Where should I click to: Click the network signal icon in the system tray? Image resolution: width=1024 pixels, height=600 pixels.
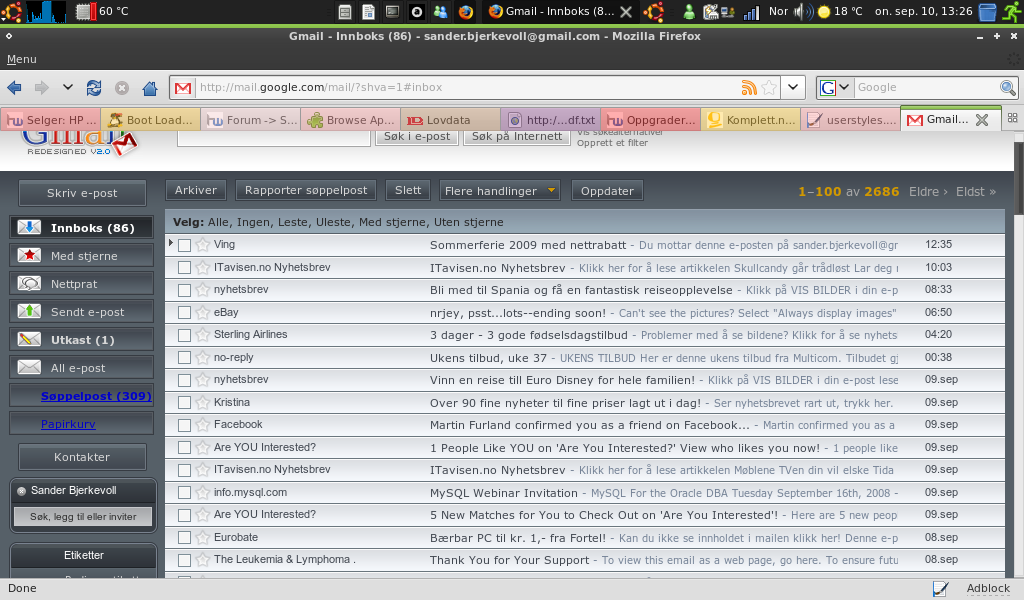point(752,12)
